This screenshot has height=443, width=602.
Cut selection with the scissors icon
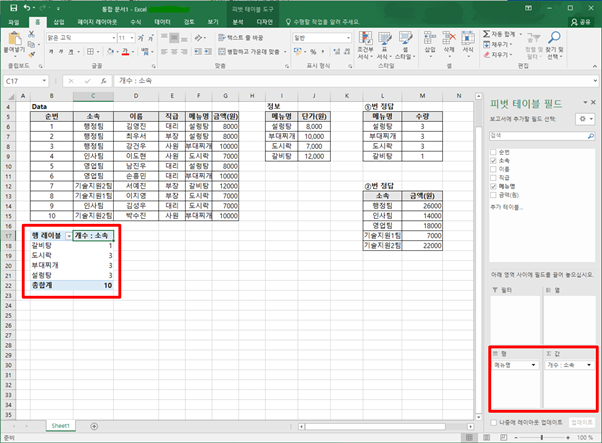(x=31, y=34)
